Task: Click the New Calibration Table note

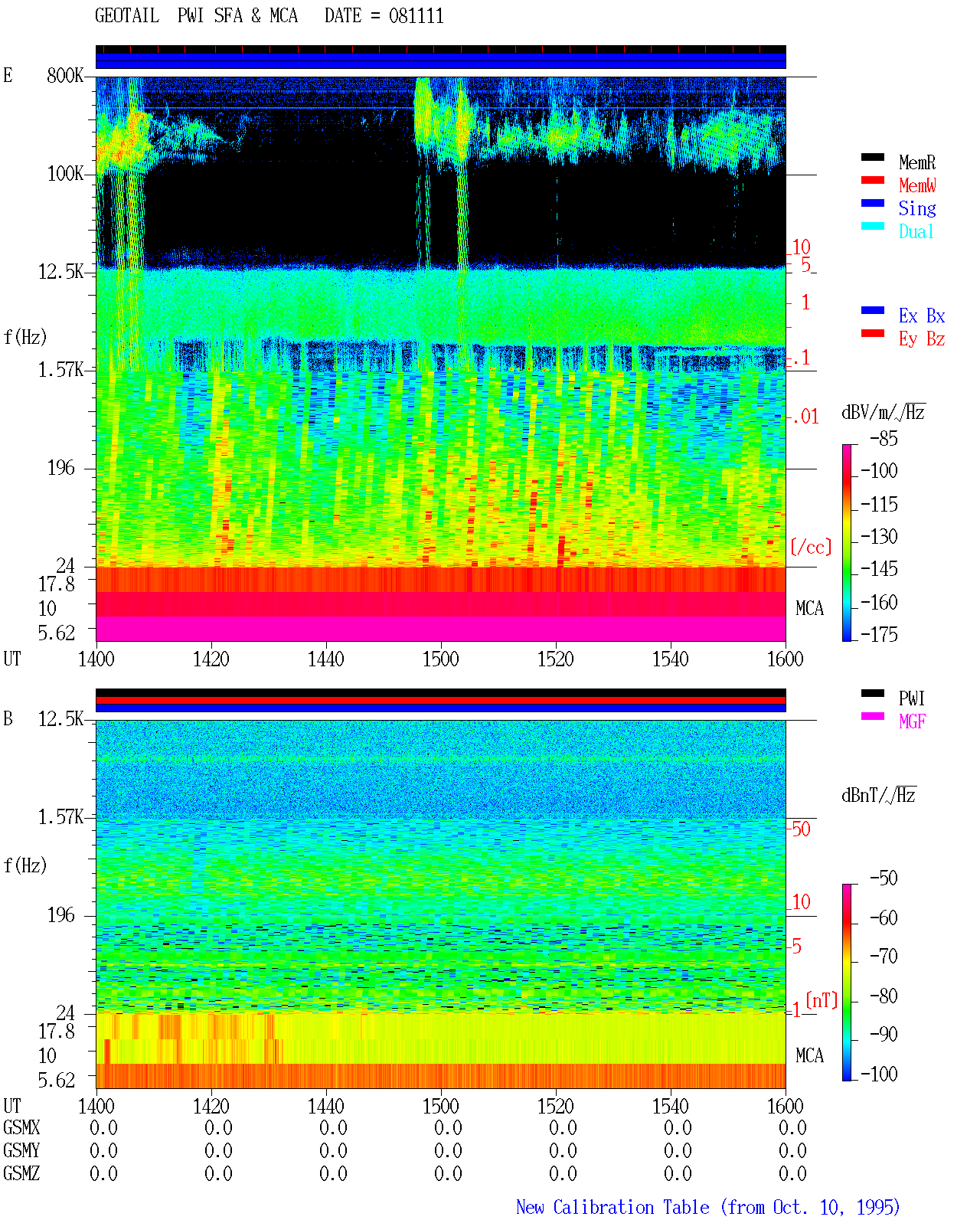Action: pos(708,1207)
